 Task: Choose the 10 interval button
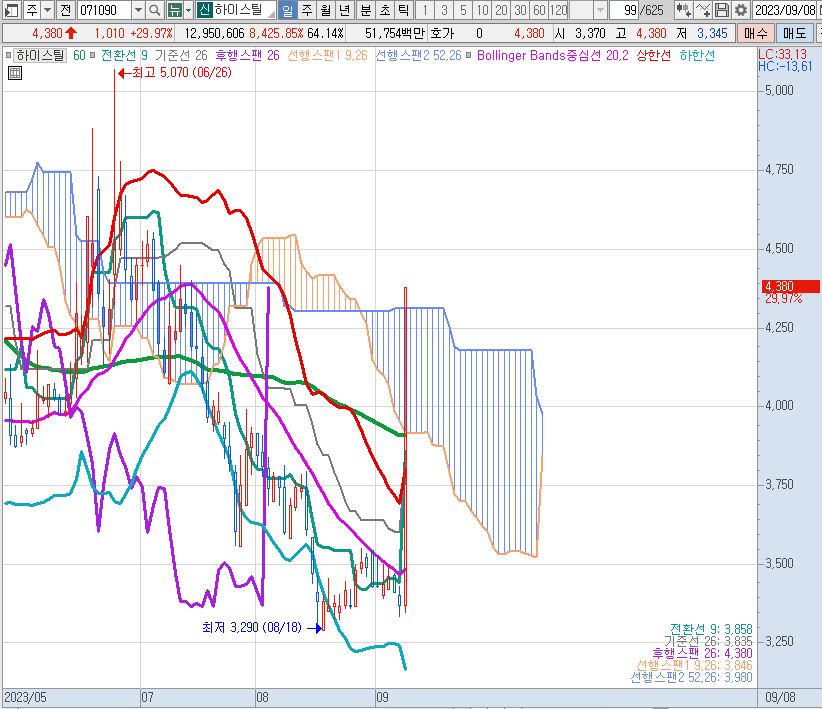[482, 9]
